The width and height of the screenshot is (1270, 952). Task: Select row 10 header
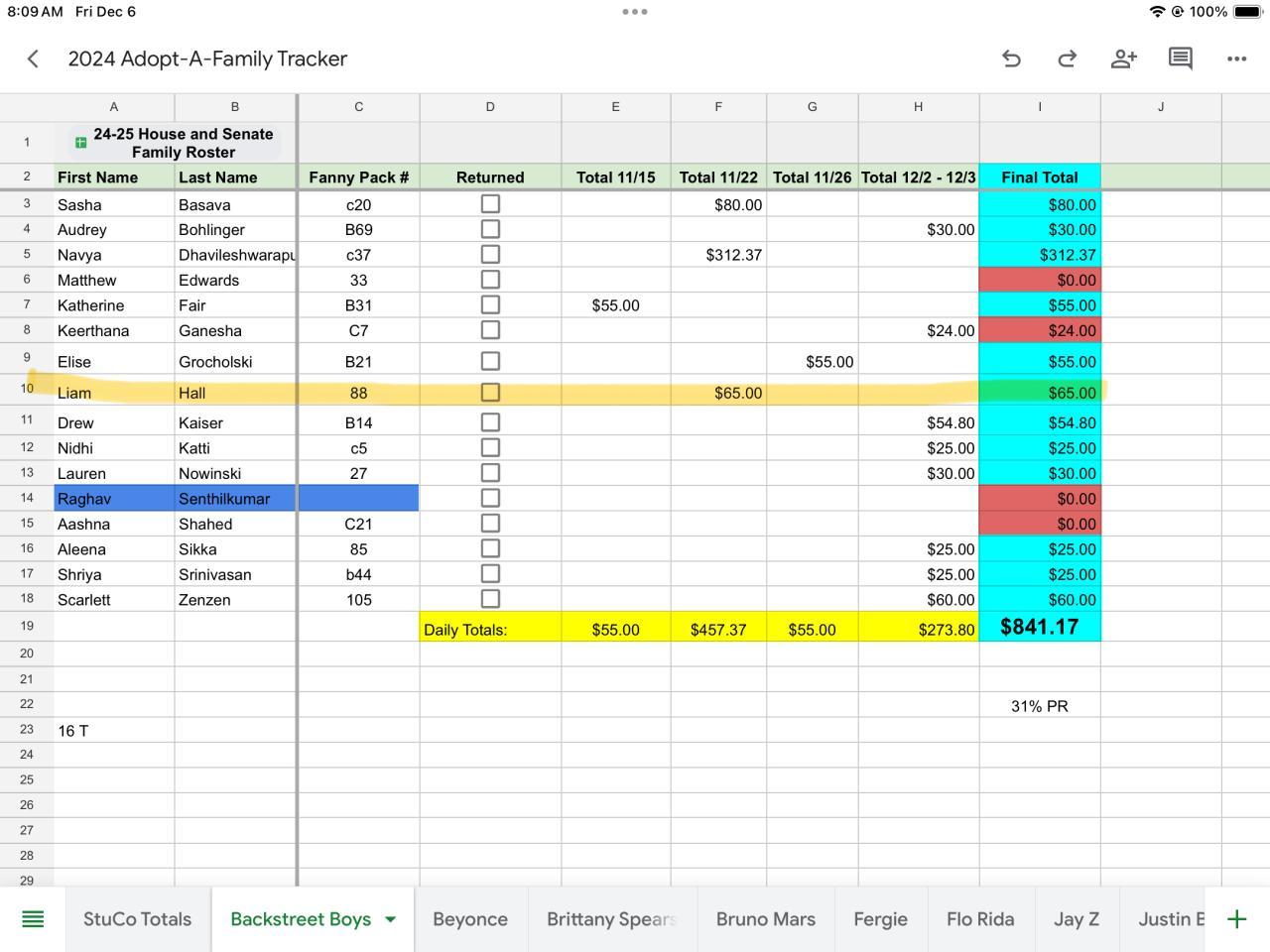pos(27,389)
